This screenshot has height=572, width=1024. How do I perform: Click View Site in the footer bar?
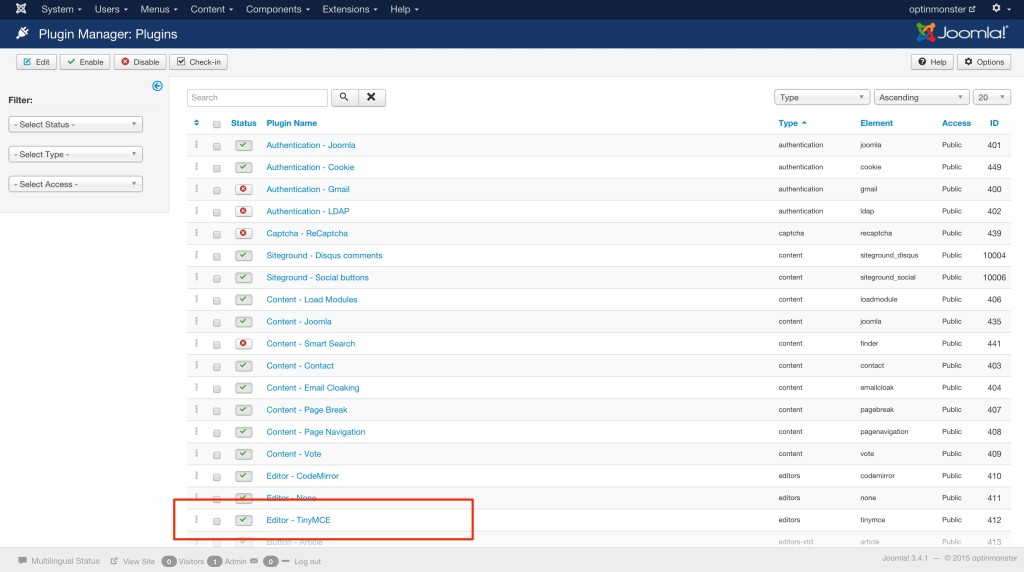[133, 562]
